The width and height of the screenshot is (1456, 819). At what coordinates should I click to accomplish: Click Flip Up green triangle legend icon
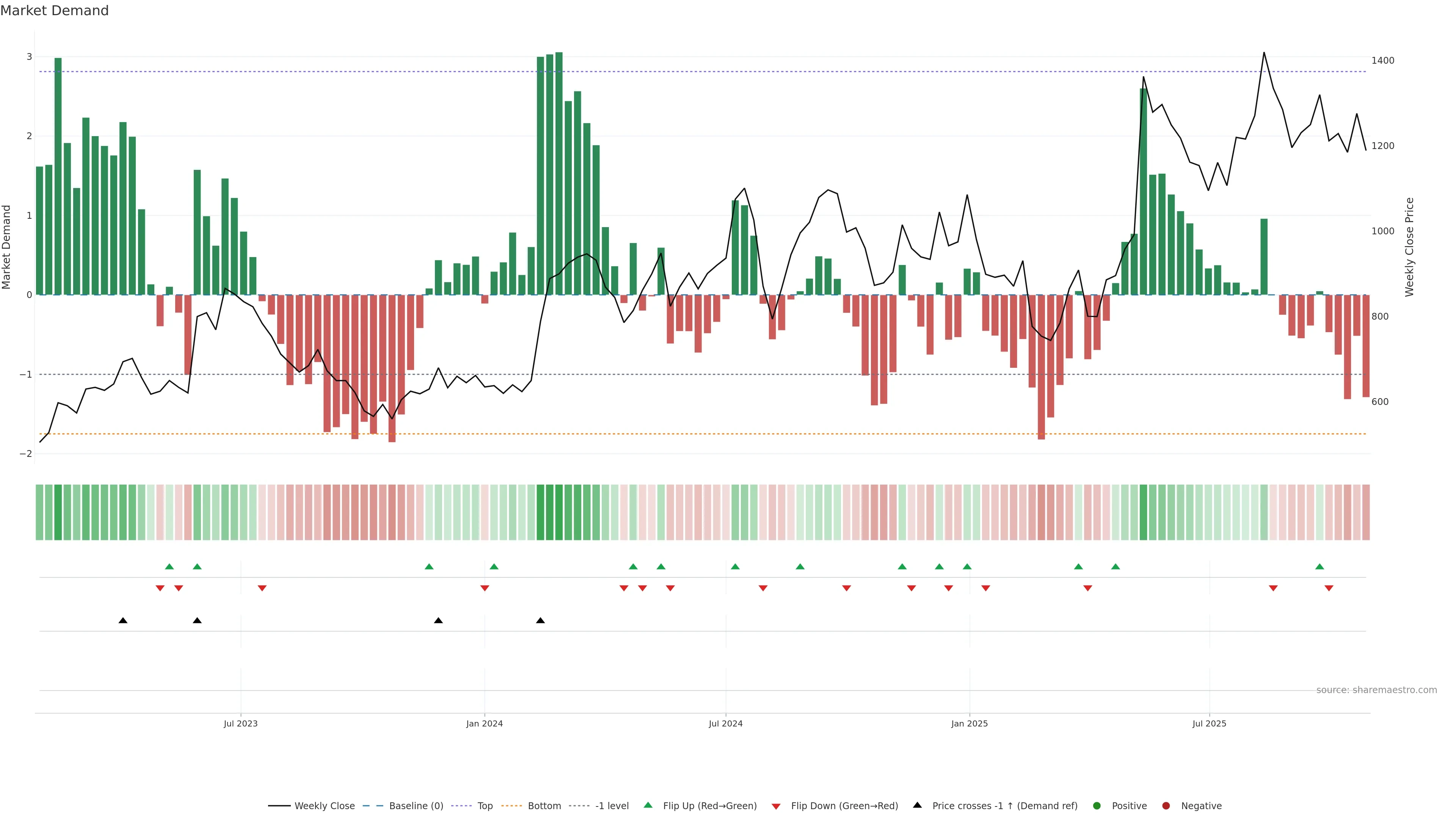pyautogui.click(x=648, y=805)
